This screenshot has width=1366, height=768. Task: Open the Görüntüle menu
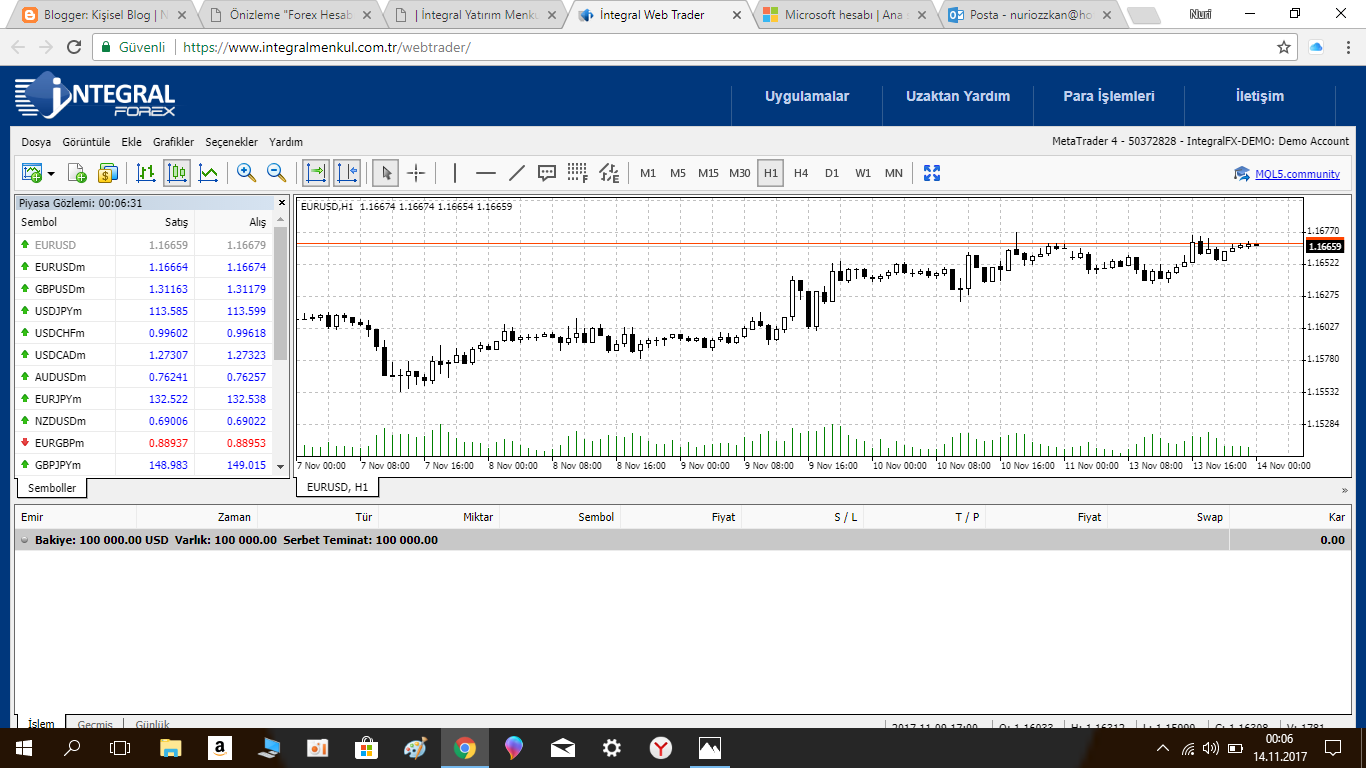[x=86, y=142]
